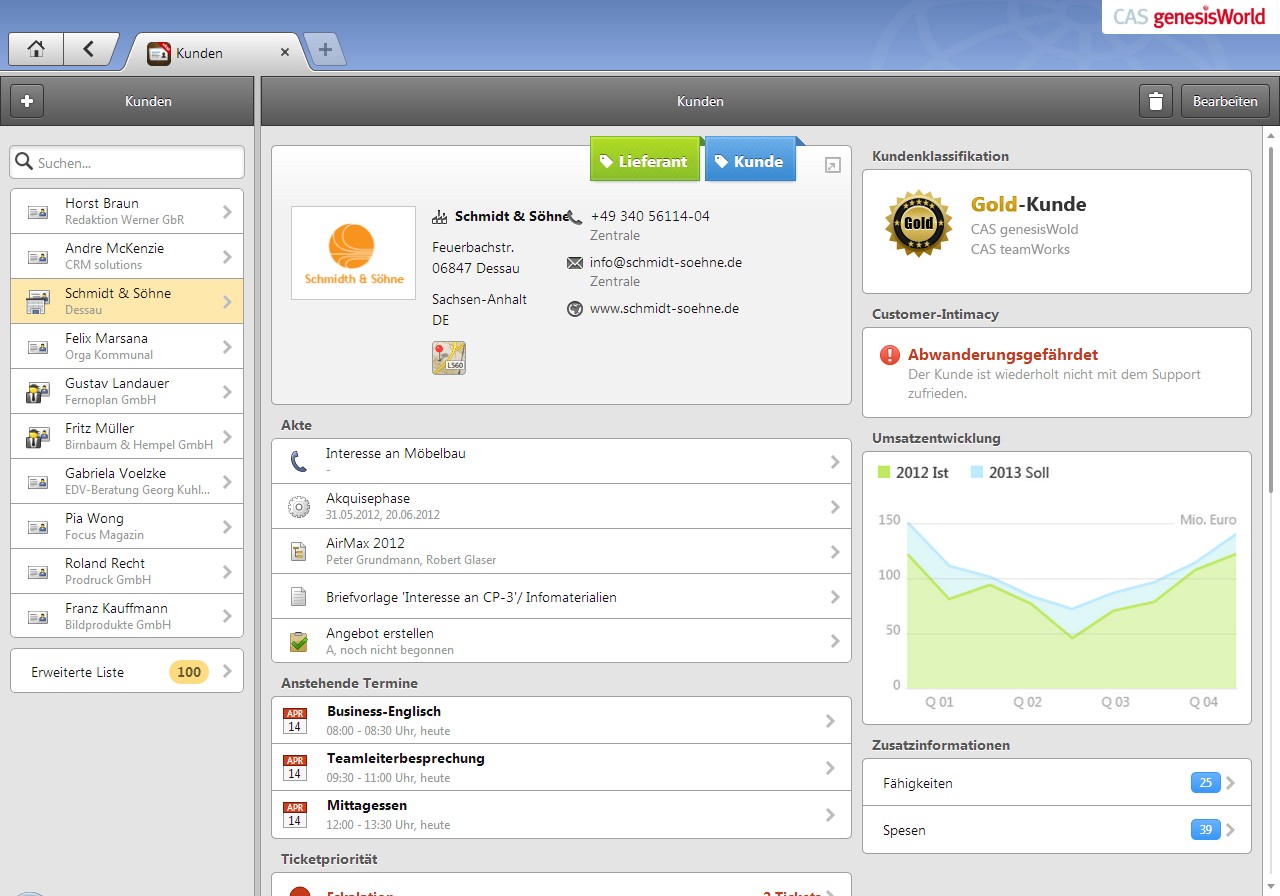Expand contact card with corner arrow icon

[832, 165]
